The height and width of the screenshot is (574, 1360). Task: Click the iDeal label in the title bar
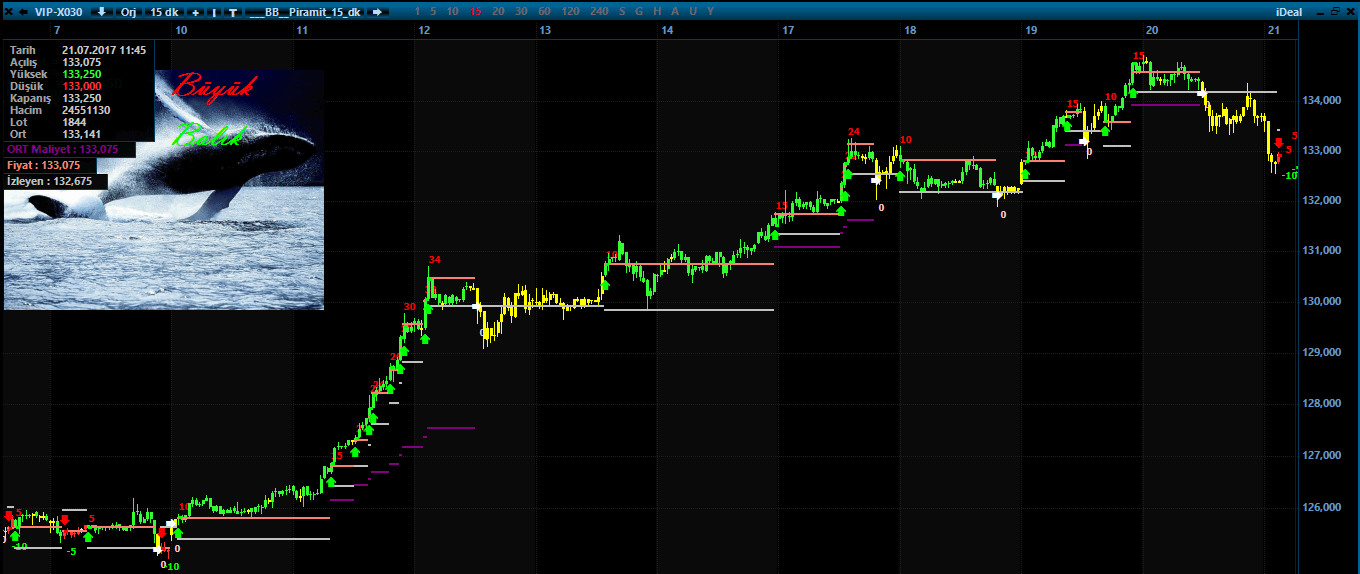tap(1290, 11)
